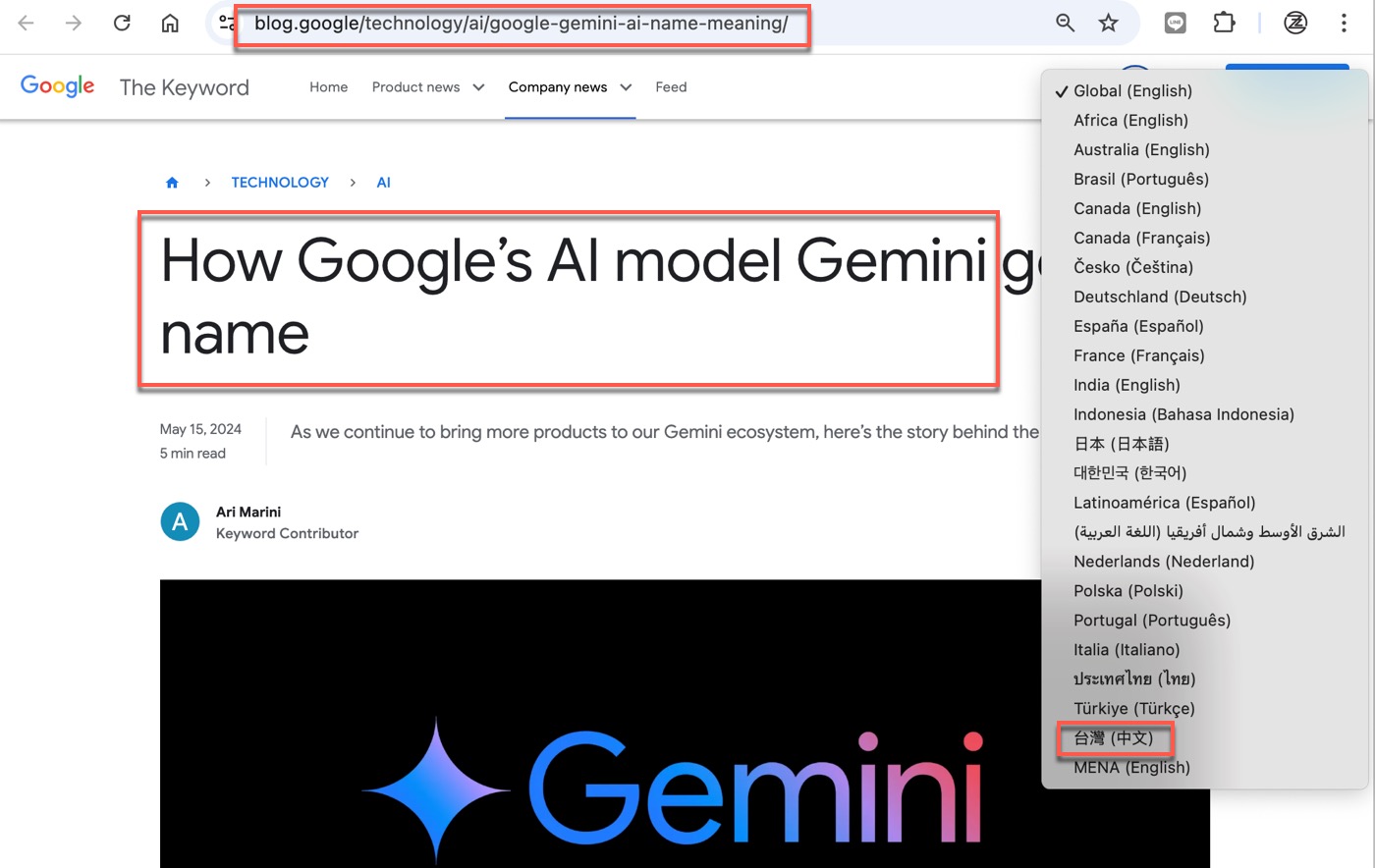1375x868 pixels.
Task: Choose 日本 (日本語) option
Action: (x=1204, y=444)
